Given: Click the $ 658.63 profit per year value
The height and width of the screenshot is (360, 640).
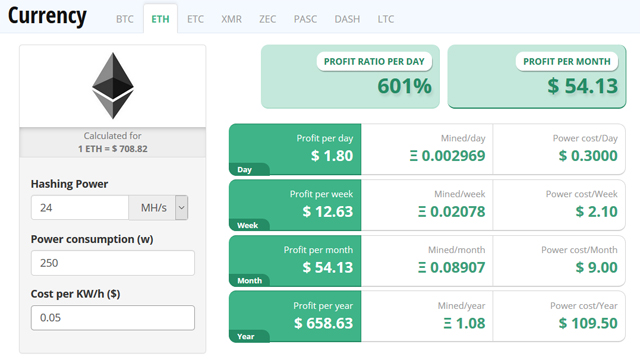Looking at the screenshot, I should [323, 324].
